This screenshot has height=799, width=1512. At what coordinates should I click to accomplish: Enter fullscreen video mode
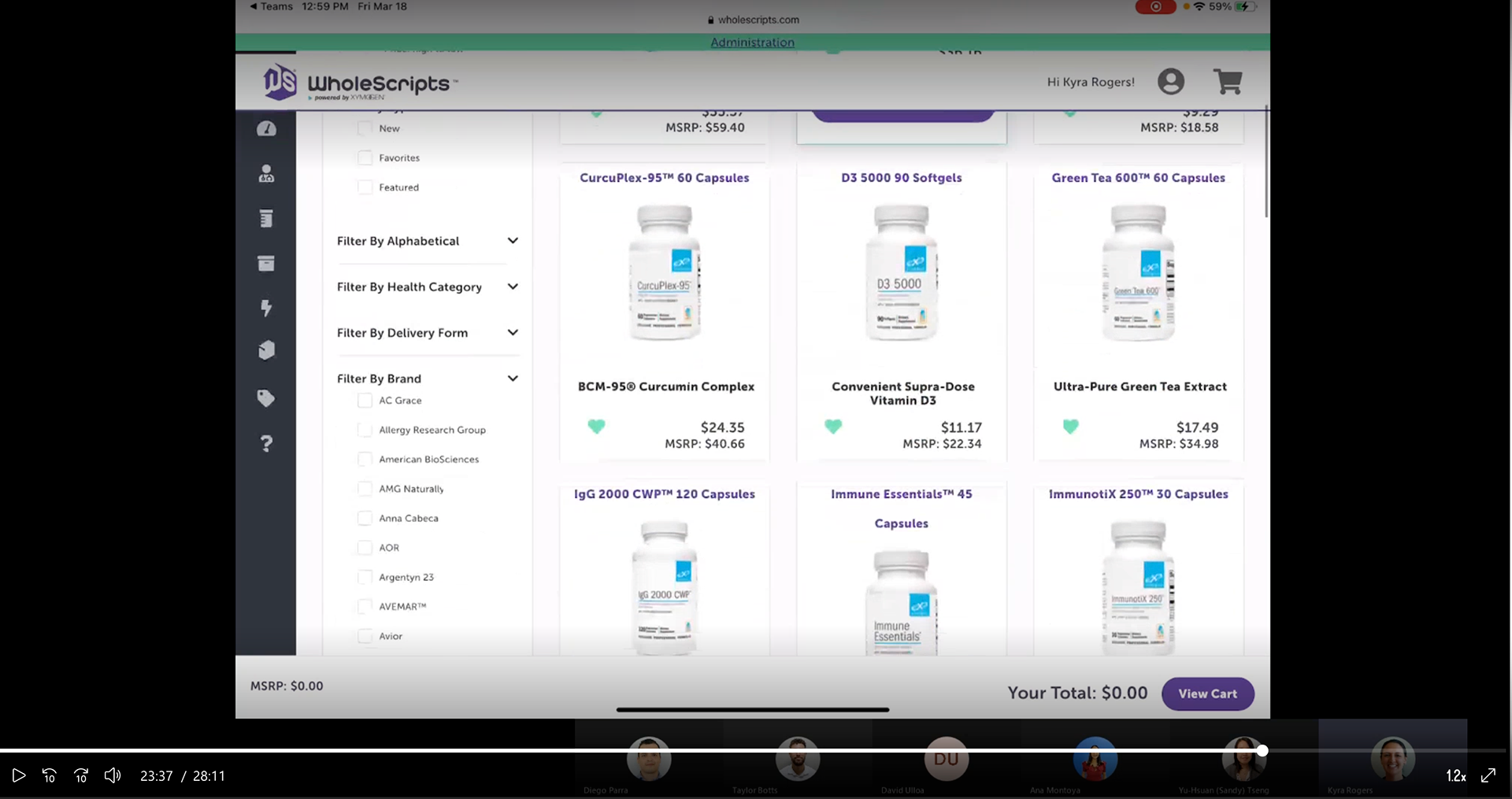[1488, 775]
